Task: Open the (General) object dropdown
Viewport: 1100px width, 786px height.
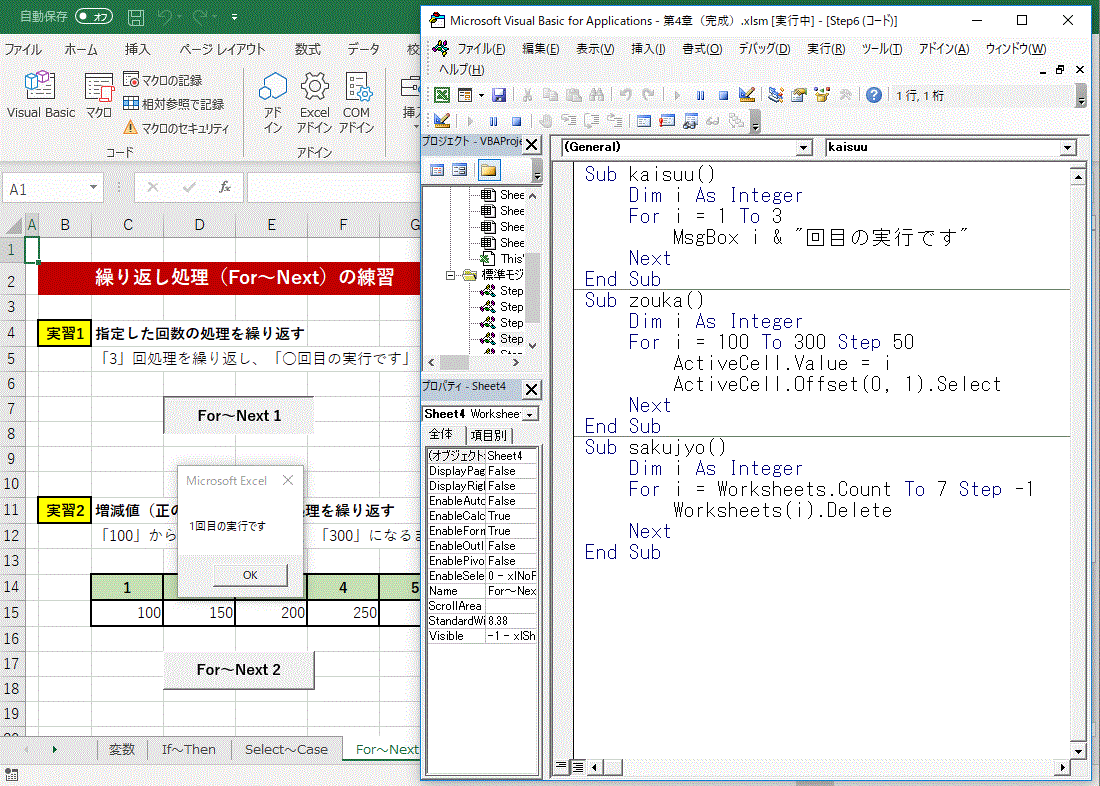Action: [x=804, y=147]
